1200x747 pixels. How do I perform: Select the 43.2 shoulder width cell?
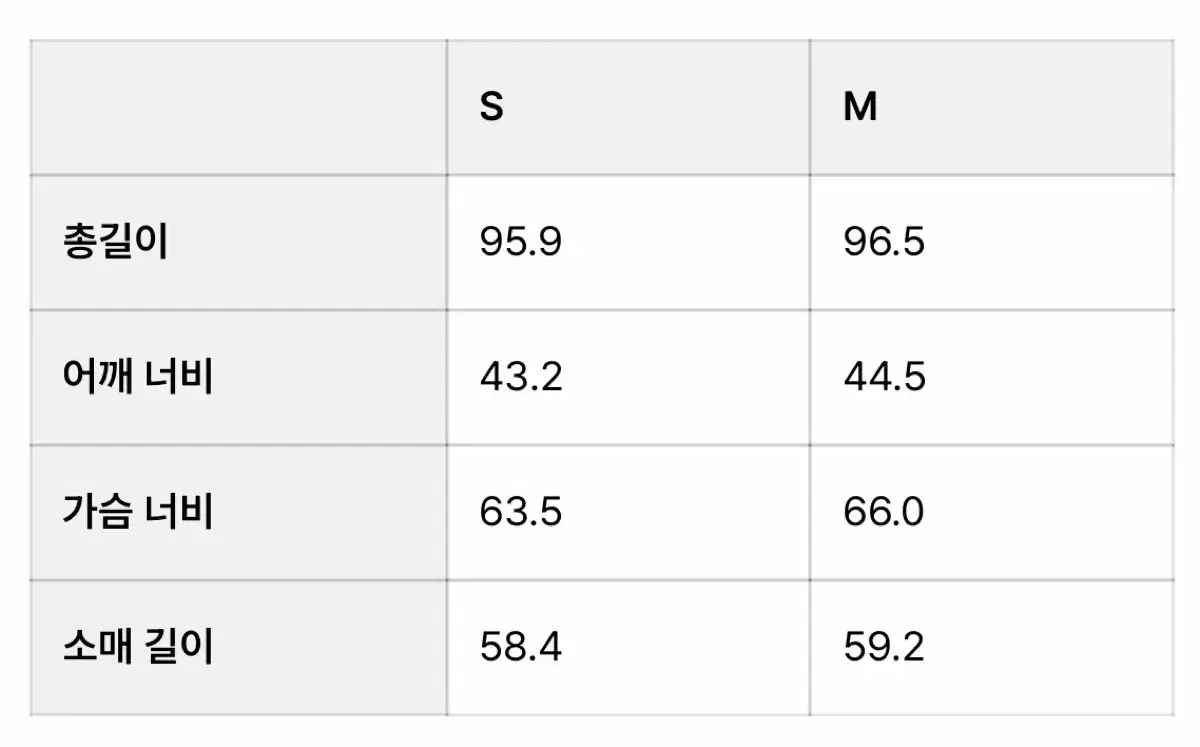(628, 378)
